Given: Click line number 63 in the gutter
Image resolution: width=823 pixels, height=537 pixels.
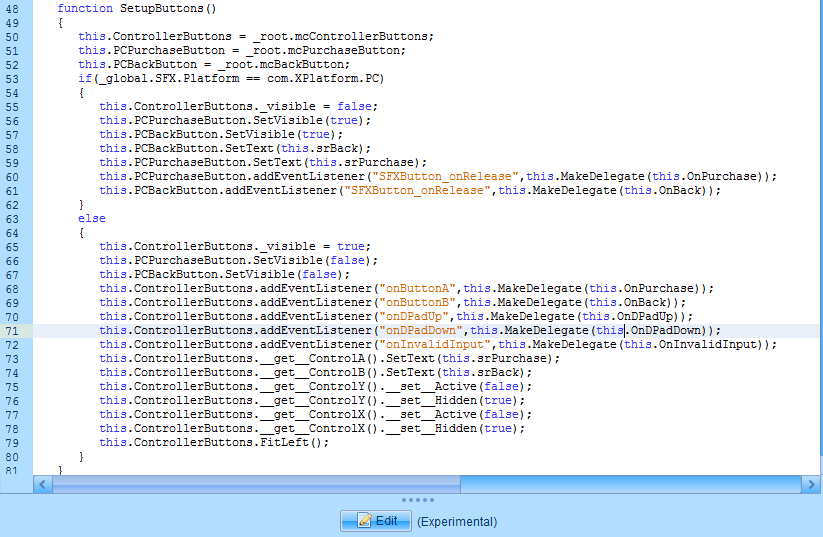Looking at the screenshot, I should [12, 218].
